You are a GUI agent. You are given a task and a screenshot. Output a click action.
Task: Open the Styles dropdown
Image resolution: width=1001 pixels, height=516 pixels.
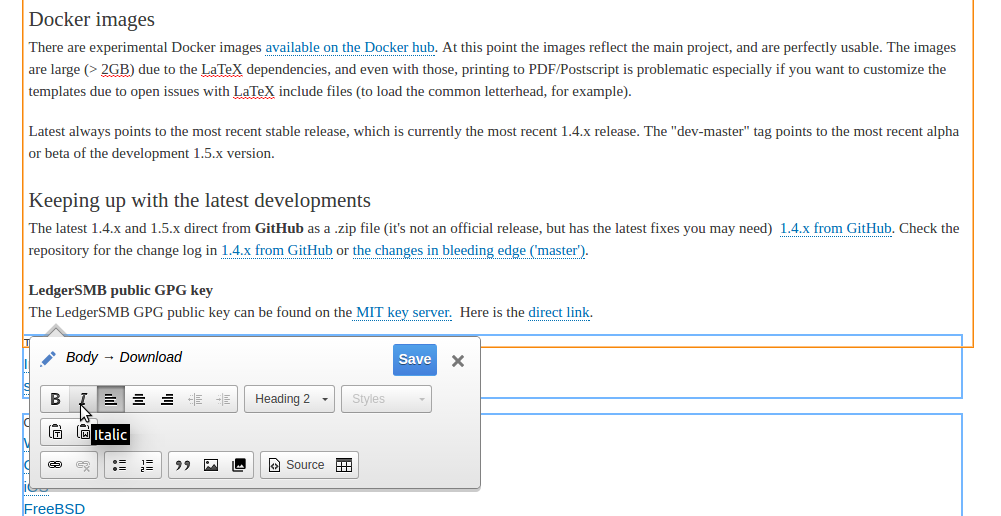point(386,399)
